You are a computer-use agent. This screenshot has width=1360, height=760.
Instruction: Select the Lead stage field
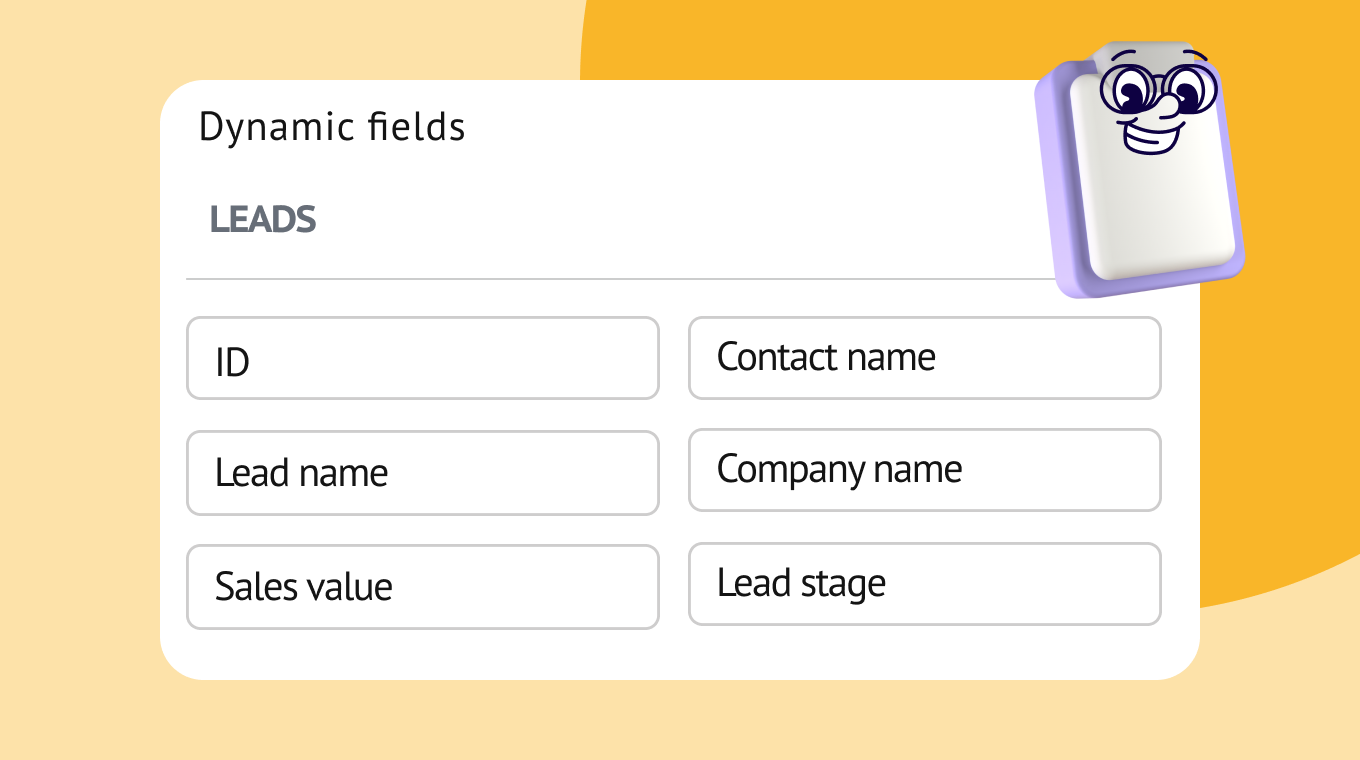(x=925, y=584)
